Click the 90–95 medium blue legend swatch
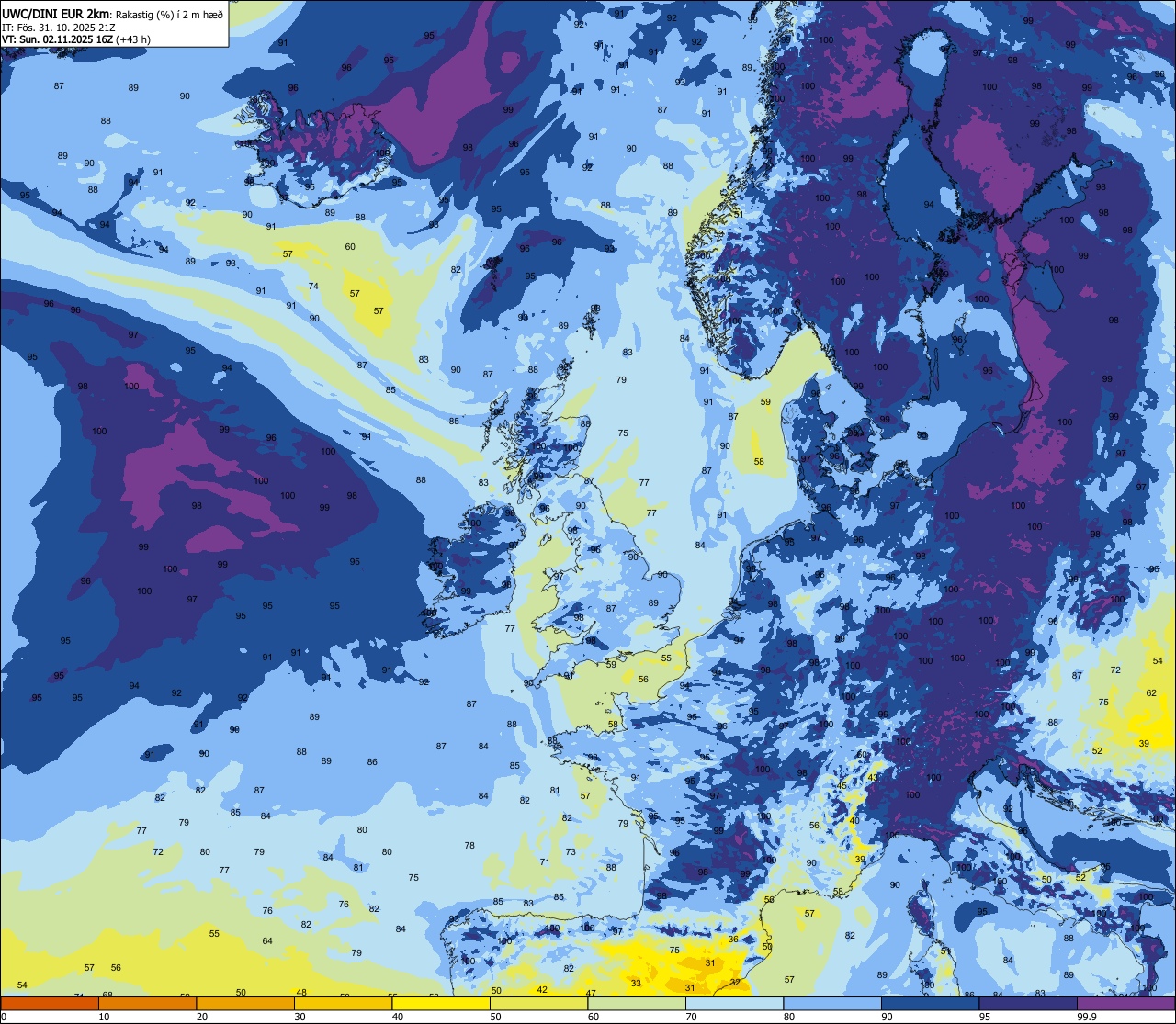 (930, 1004)
